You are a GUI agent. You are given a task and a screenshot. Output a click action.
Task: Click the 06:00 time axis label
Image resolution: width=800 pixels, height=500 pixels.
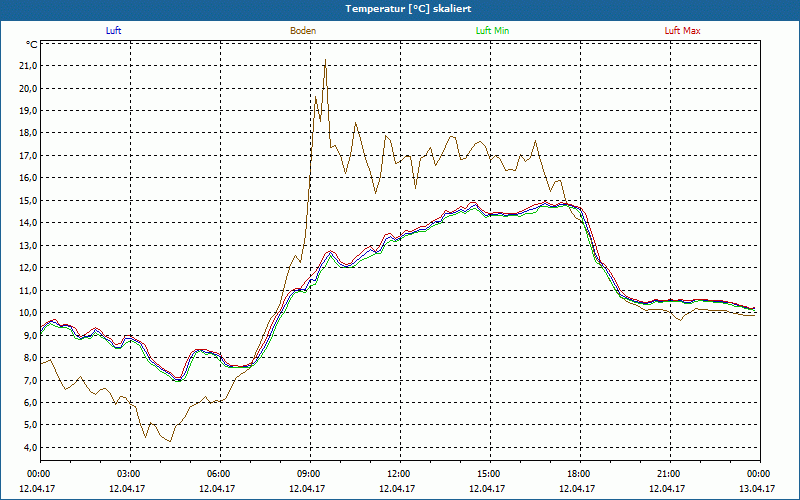tap(217, 474)
